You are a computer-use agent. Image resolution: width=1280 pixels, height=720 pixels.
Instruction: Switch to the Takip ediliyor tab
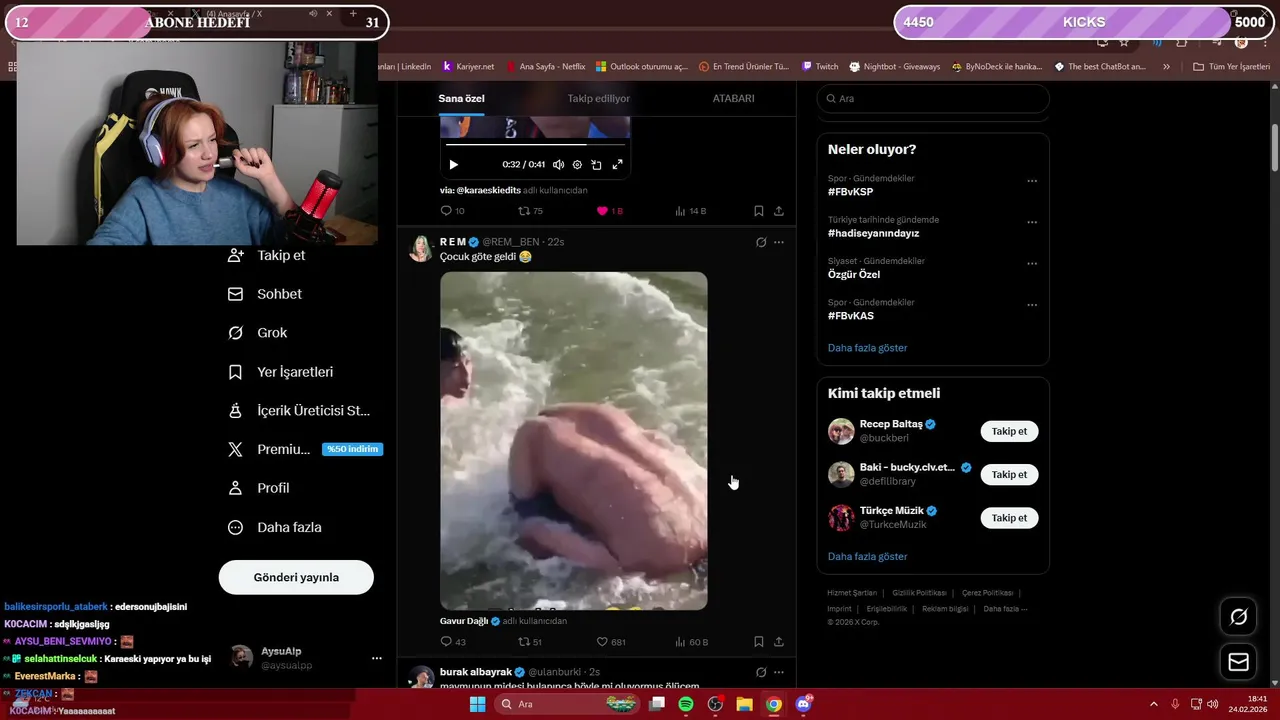(x=599, y=98)
